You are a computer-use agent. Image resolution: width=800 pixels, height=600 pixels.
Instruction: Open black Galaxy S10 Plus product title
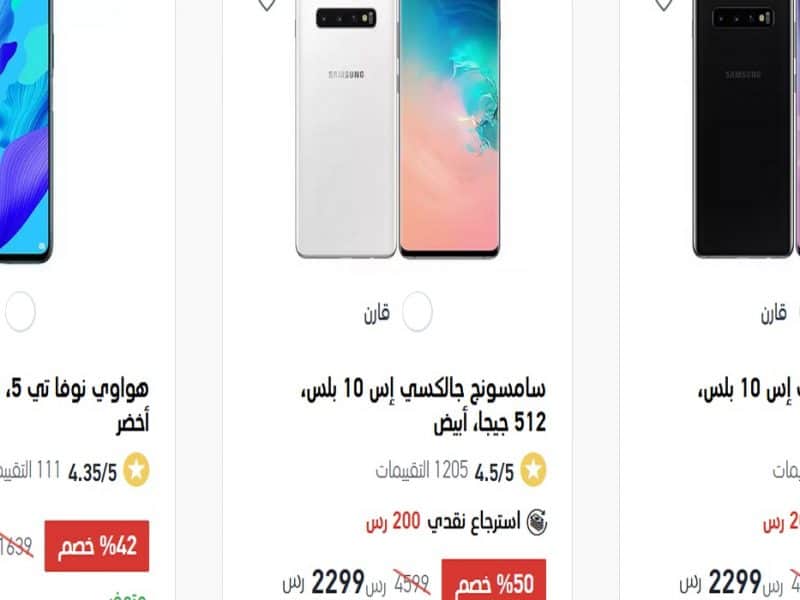pyautogui.click(x=748, y=390)
